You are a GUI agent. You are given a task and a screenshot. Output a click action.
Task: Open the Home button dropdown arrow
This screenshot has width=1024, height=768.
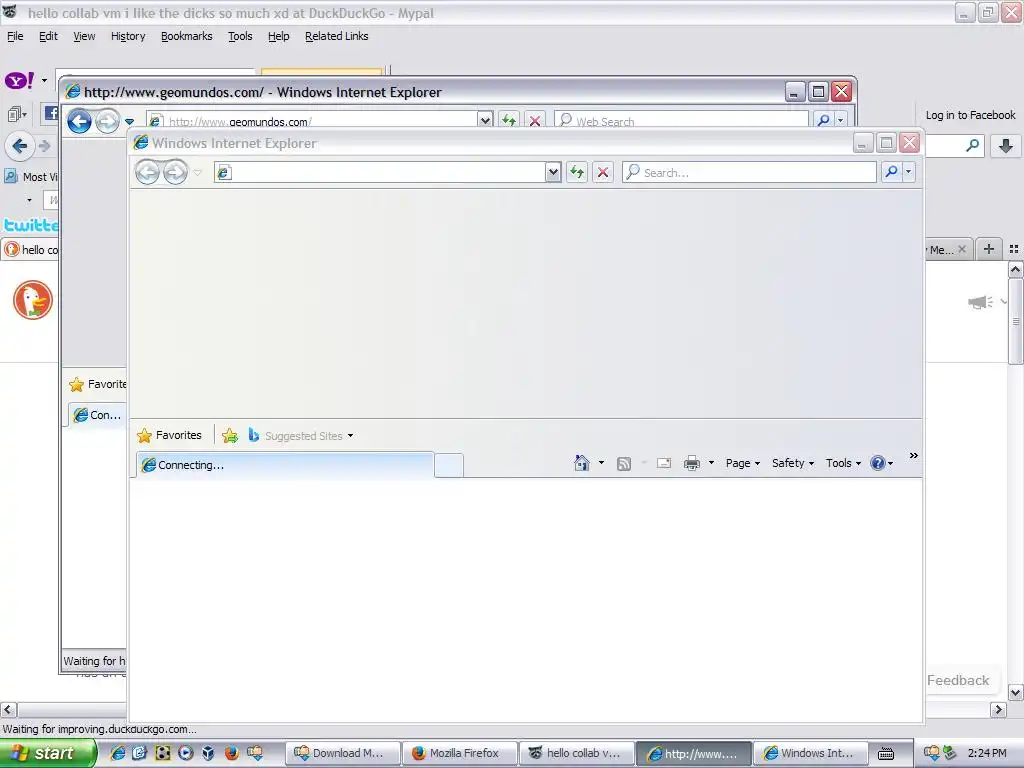click(601, 463)
